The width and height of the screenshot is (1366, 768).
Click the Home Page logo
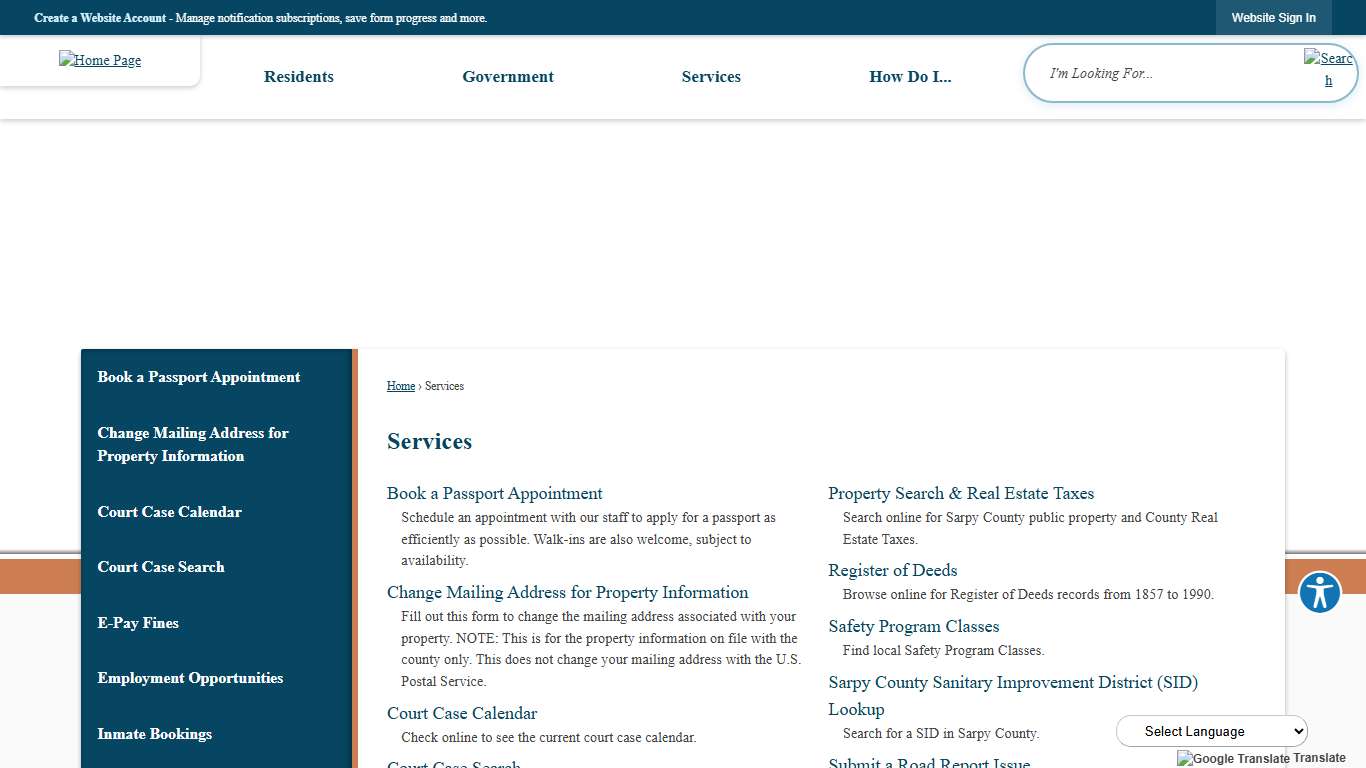pos(99,60)
